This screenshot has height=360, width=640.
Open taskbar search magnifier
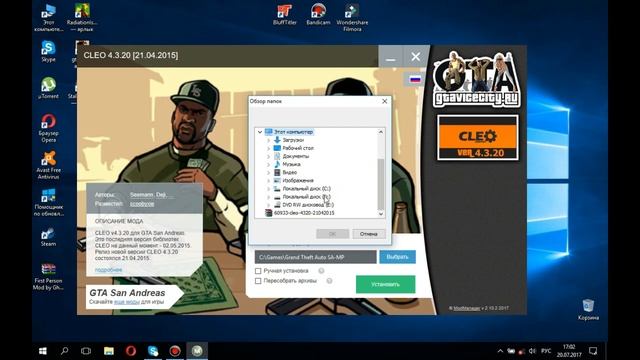pyautogui.click(x=64, y=351)
